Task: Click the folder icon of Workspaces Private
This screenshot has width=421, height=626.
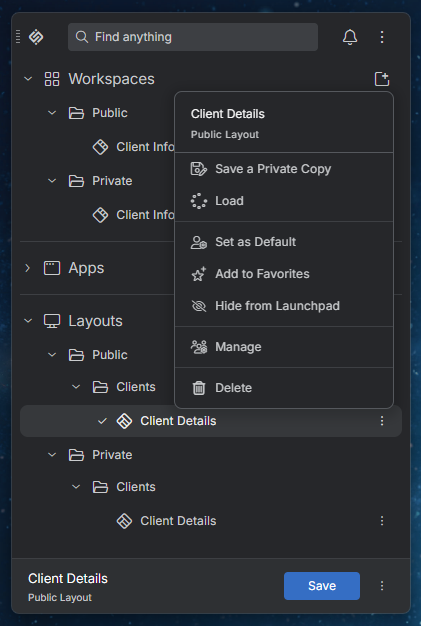Action: coord(76,181)
